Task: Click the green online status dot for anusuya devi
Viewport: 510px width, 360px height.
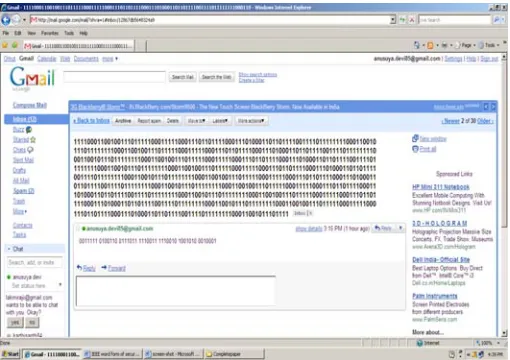Action: (x=9, y=277)
